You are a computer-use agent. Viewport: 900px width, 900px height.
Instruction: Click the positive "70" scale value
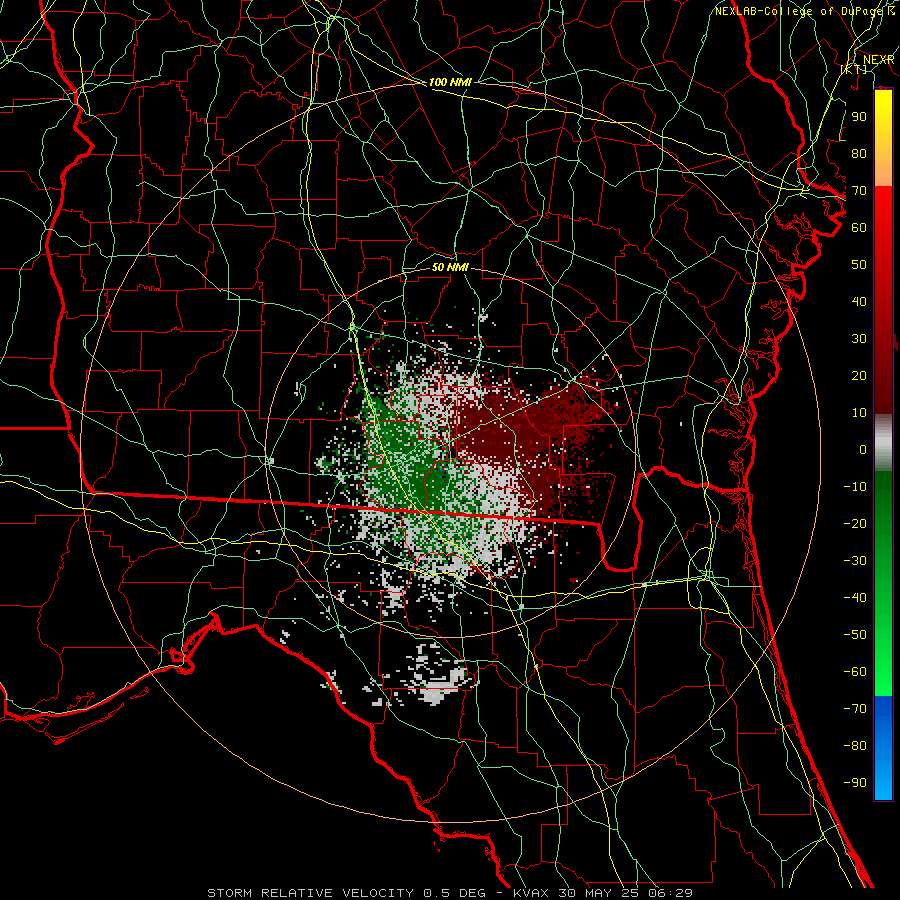pos(859,191)
